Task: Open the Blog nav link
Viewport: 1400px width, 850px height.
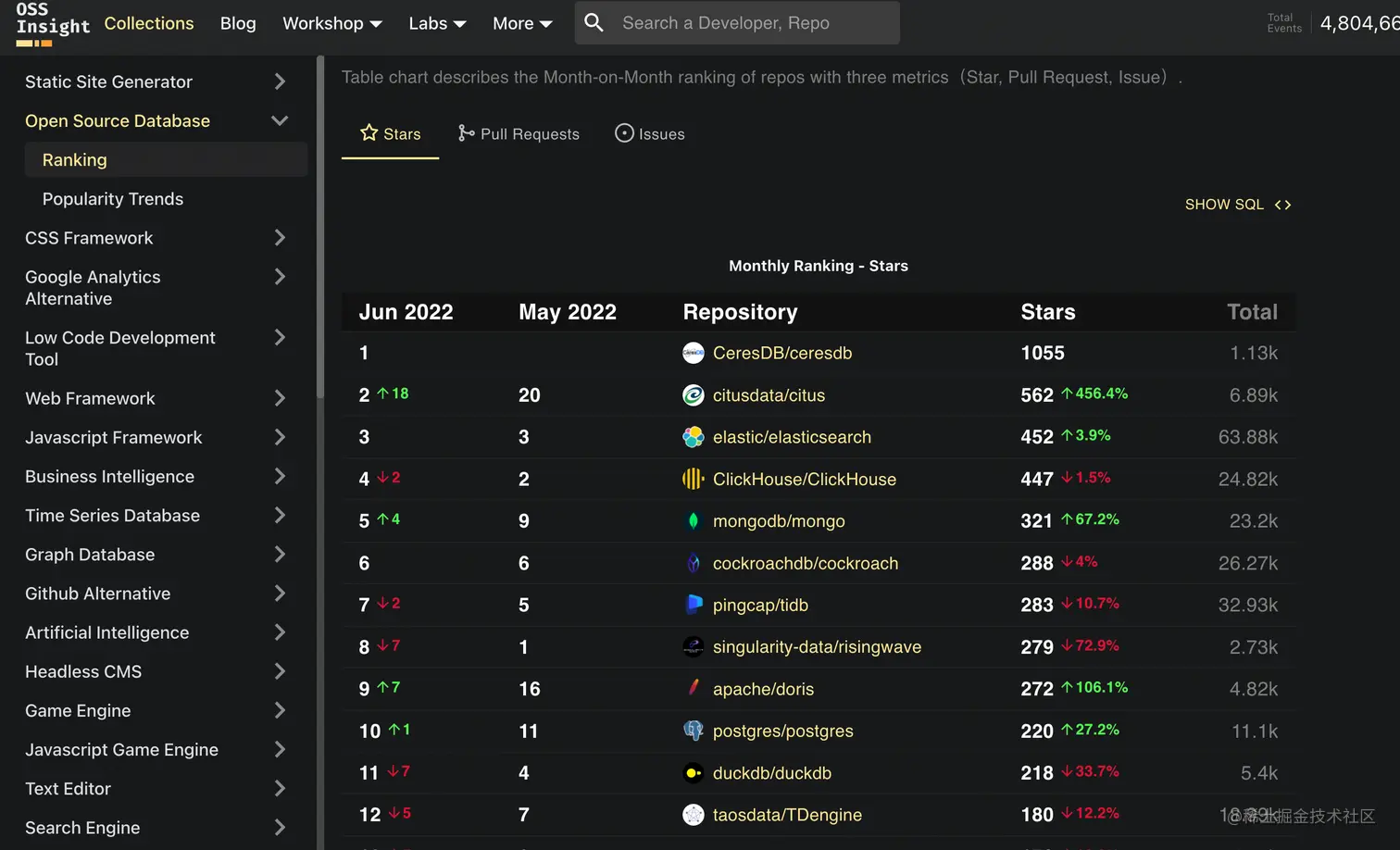Action: click(238, 23)
